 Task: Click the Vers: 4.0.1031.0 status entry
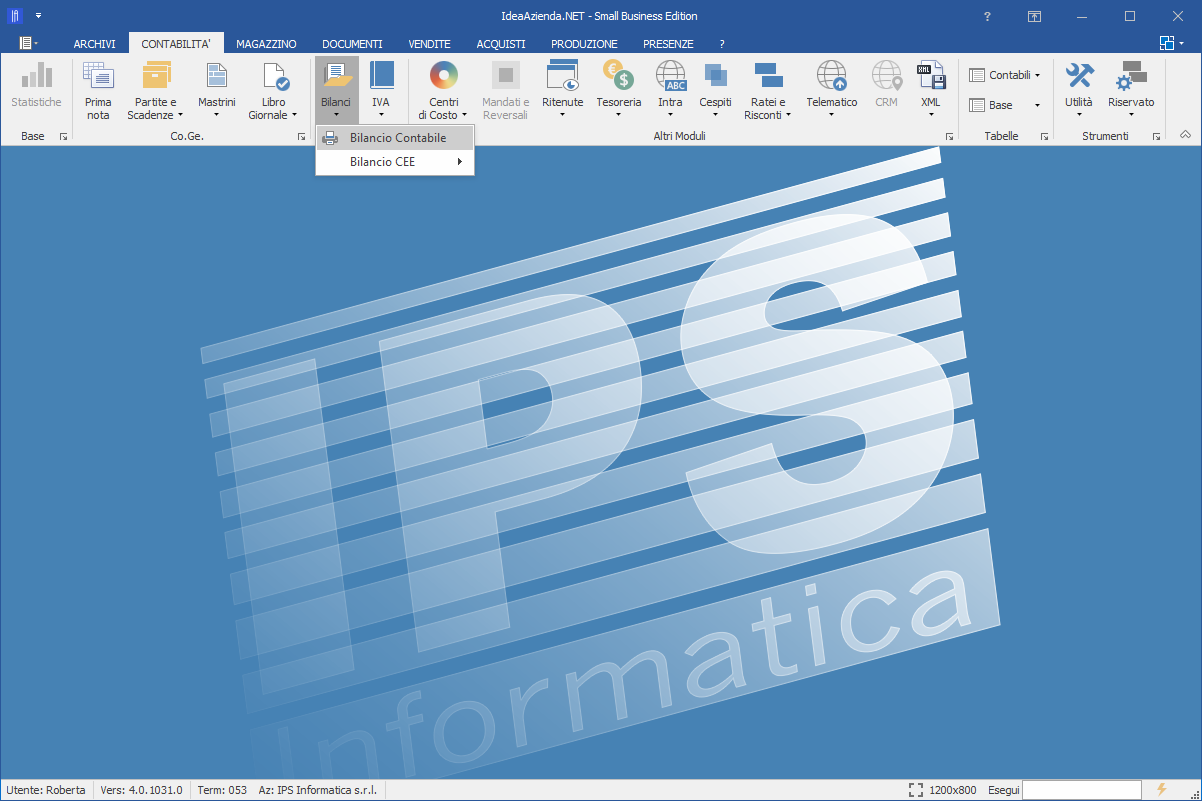click(x=141, y=790)
